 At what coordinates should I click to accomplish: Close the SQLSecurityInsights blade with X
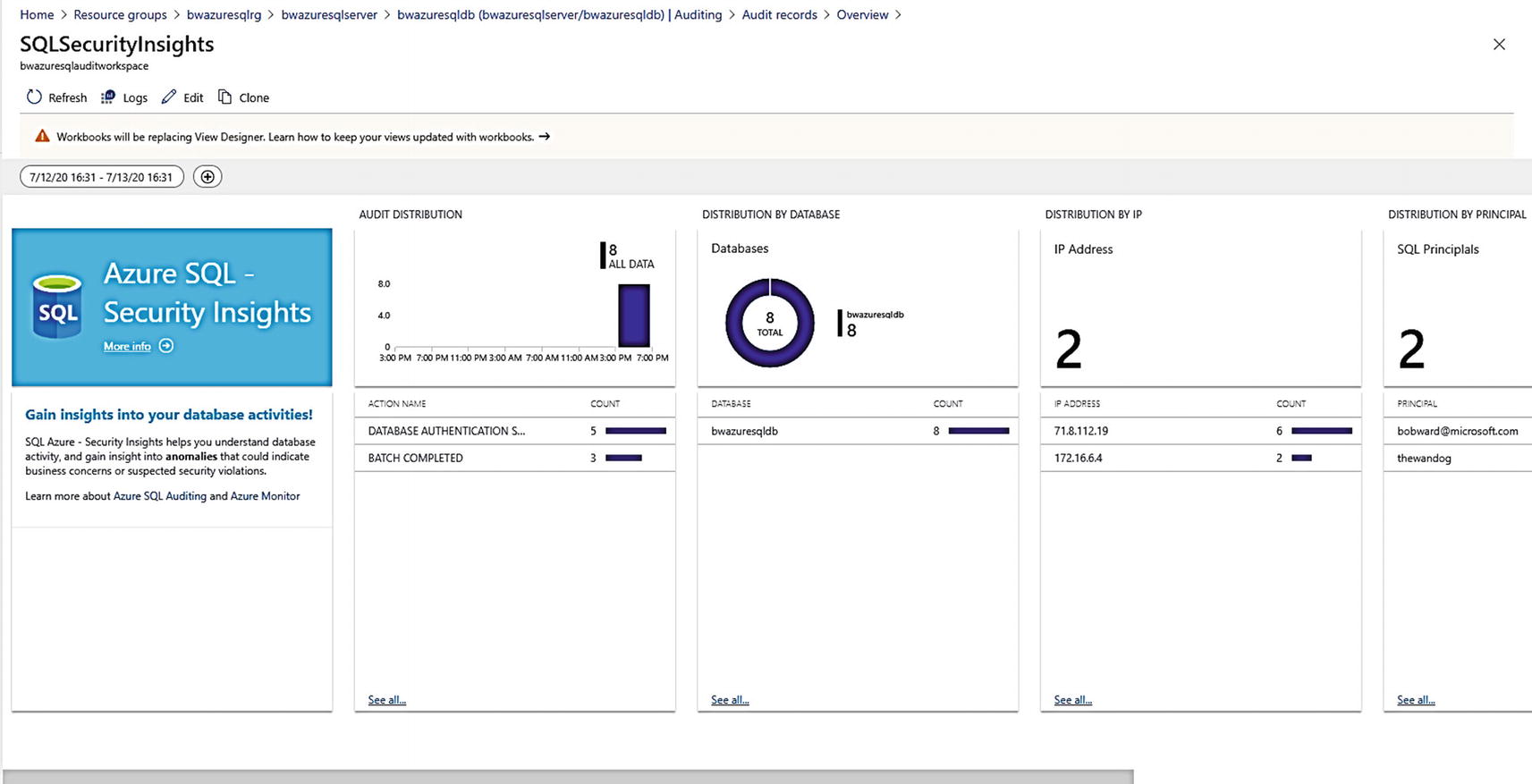click(1499, 45)
